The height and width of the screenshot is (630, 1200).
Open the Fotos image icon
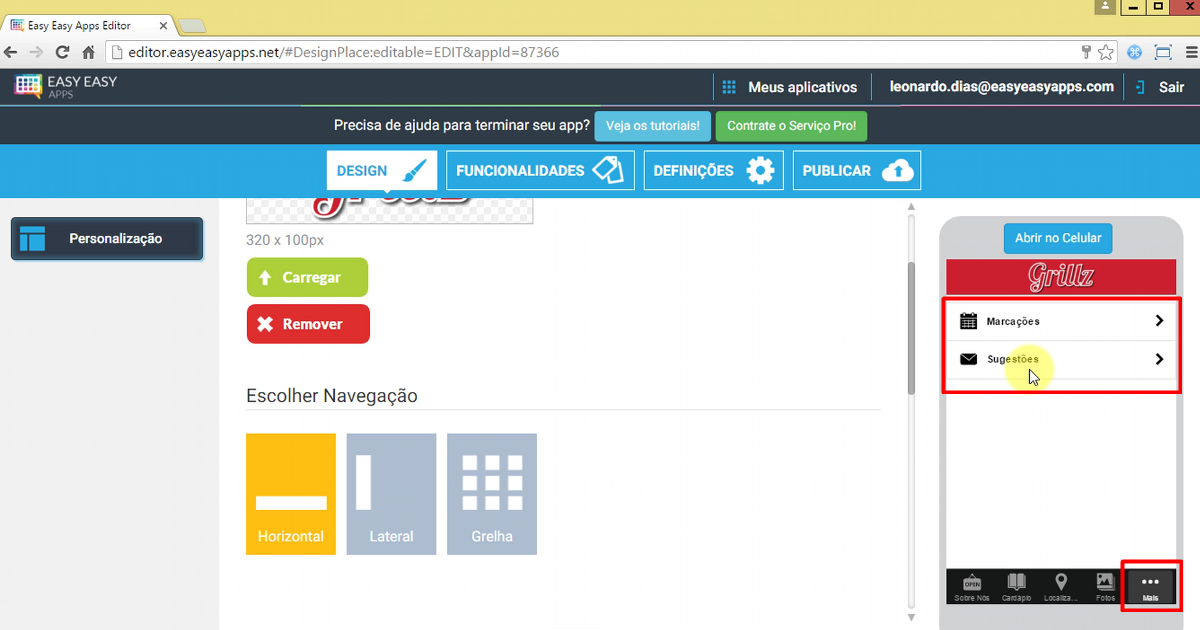pos(1105,583)
